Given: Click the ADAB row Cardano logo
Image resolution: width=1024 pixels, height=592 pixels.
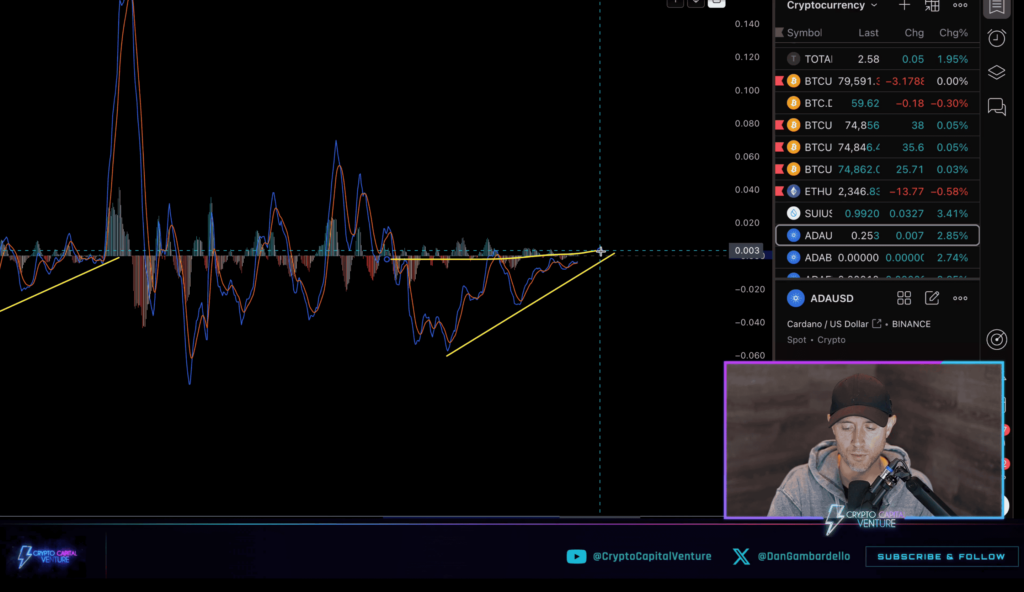Looking at the screenshot, I should (793, 257).
